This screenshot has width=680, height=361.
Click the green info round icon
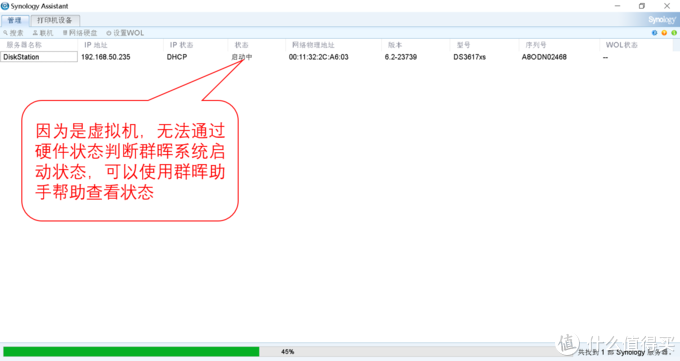point(673,33)
